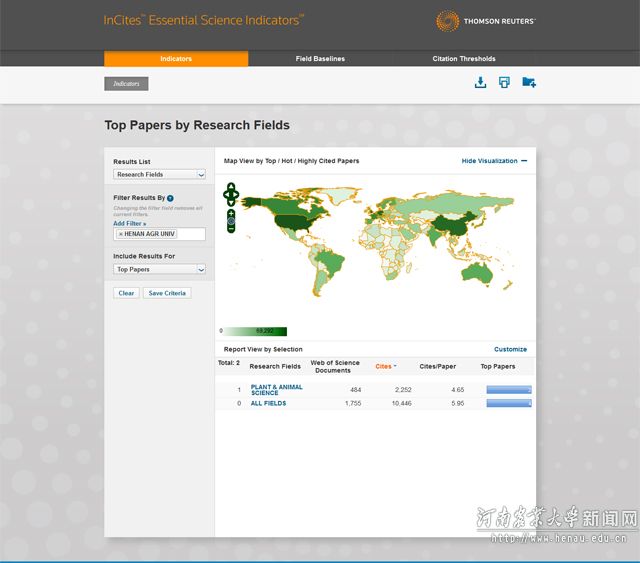
Task: Zoom in on the map
Action: pos(231,214)
